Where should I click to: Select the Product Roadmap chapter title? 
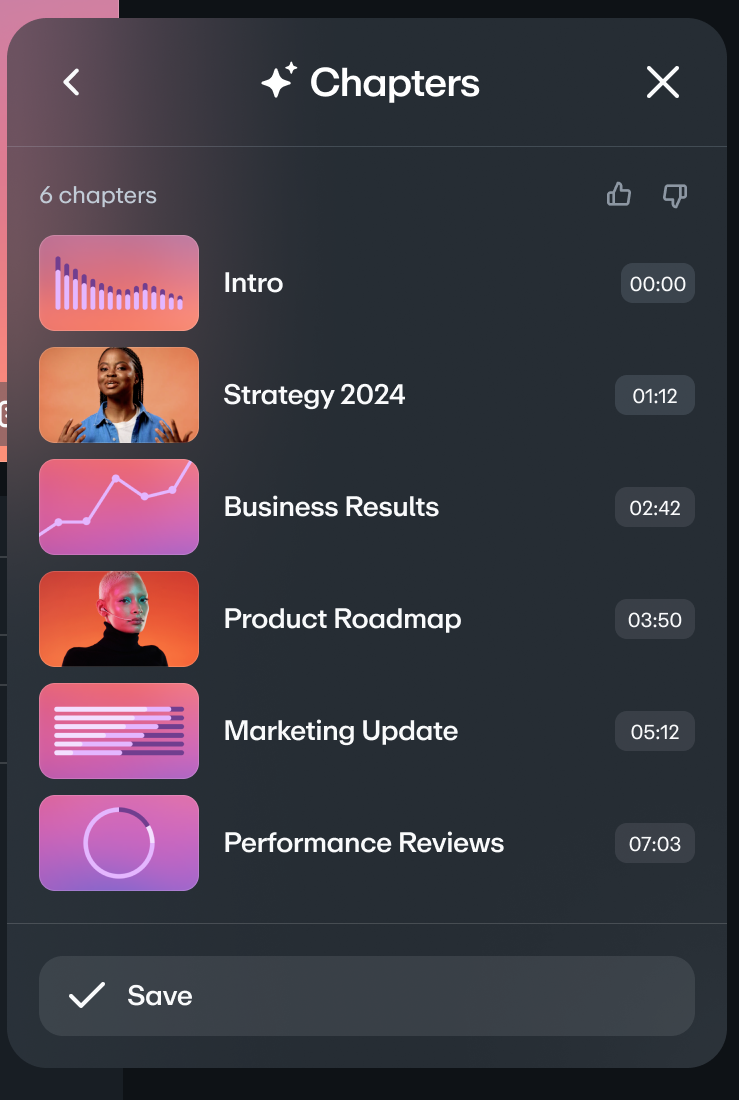click(x=342, y=619)
